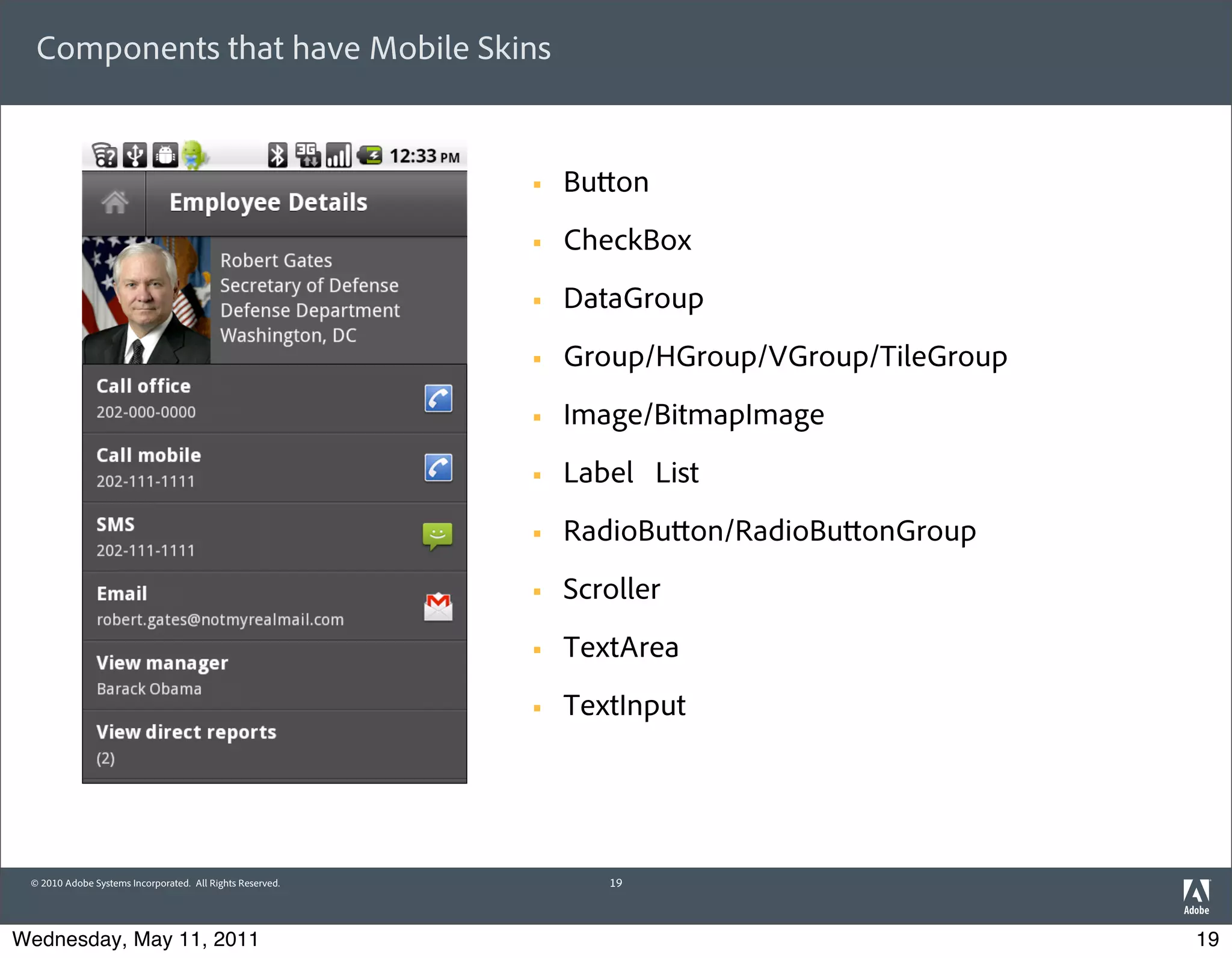This screenshot has height=958, width=1232.
Task: Click the Adobe copyright notice text
Action: 155,883
